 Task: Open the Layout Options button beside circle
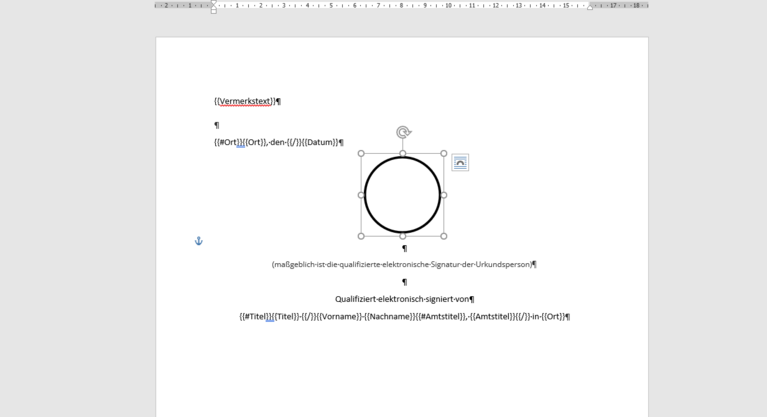click(460, 163)
